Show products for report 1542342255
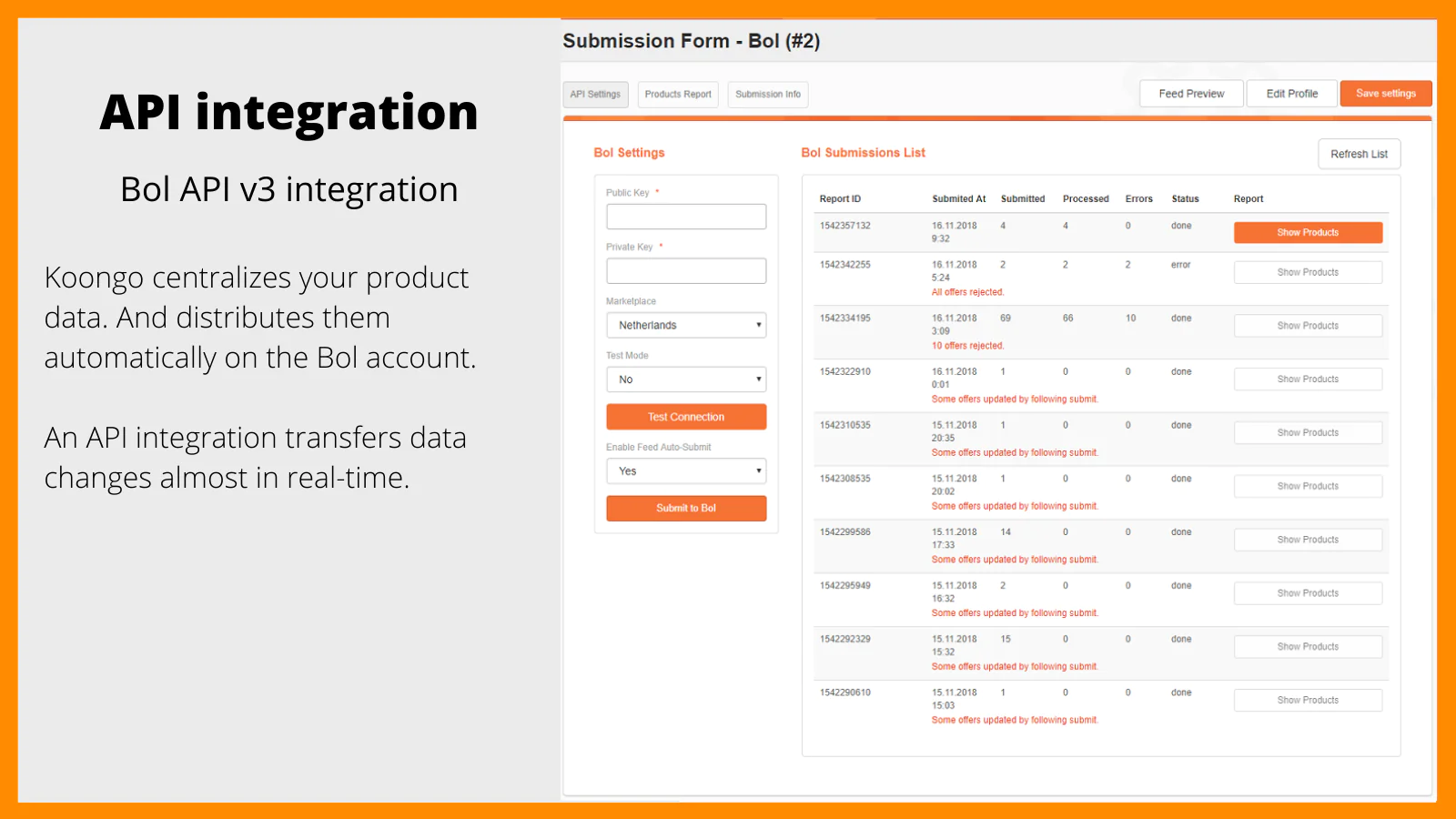The image size is (1456, 819). pyautogui.click(x=1308, y=272)
